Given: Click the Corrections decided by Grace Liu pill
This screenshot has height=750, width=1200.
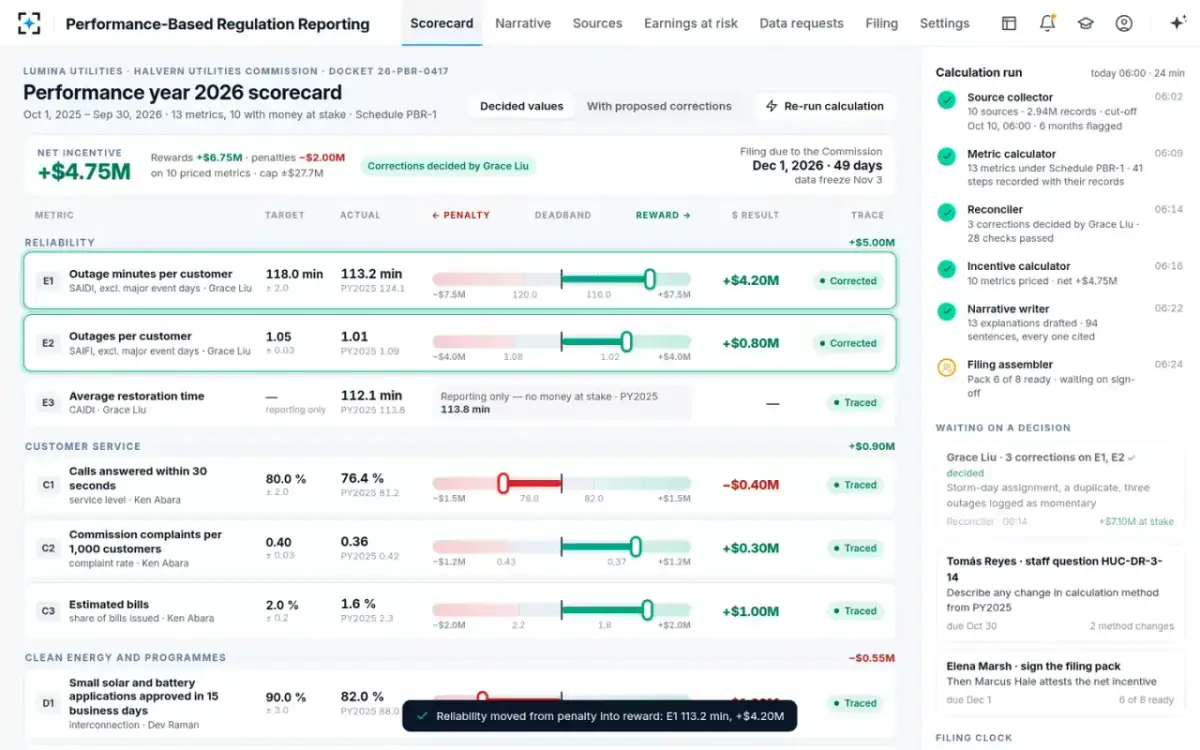Looking at the screenshot, I should click(x=448, y=166).
